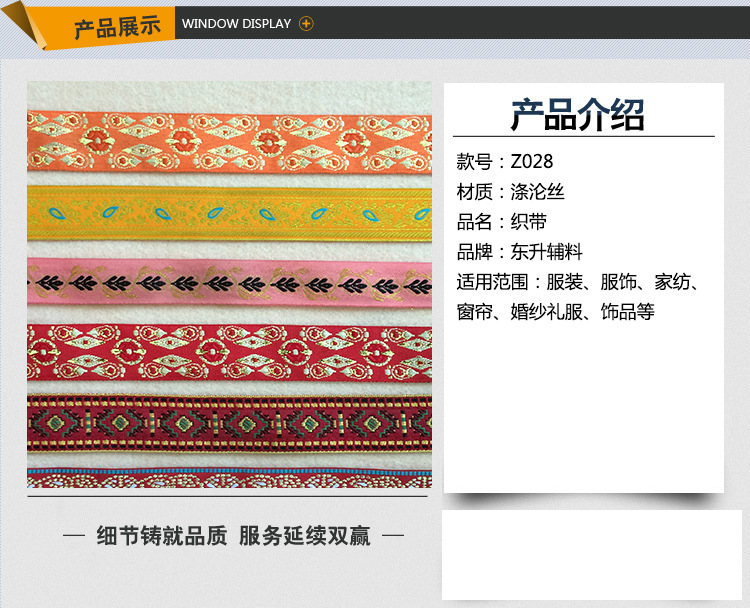The width and height of the screenshot is (750, 608).
Task: Click the 窗帘、婚纱礼服、饰品等 line
Action: tap(555, 312)
